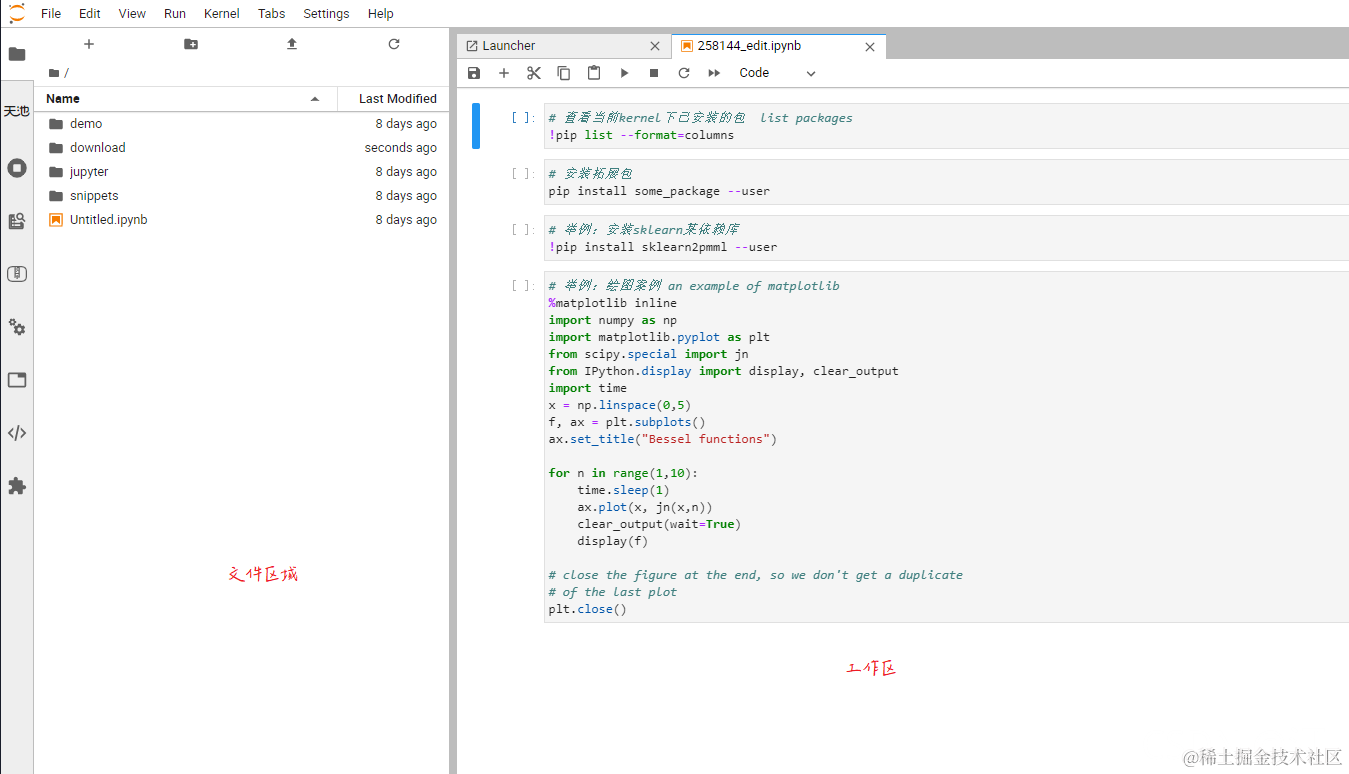Refresh the file list

[x=394, y=44]
